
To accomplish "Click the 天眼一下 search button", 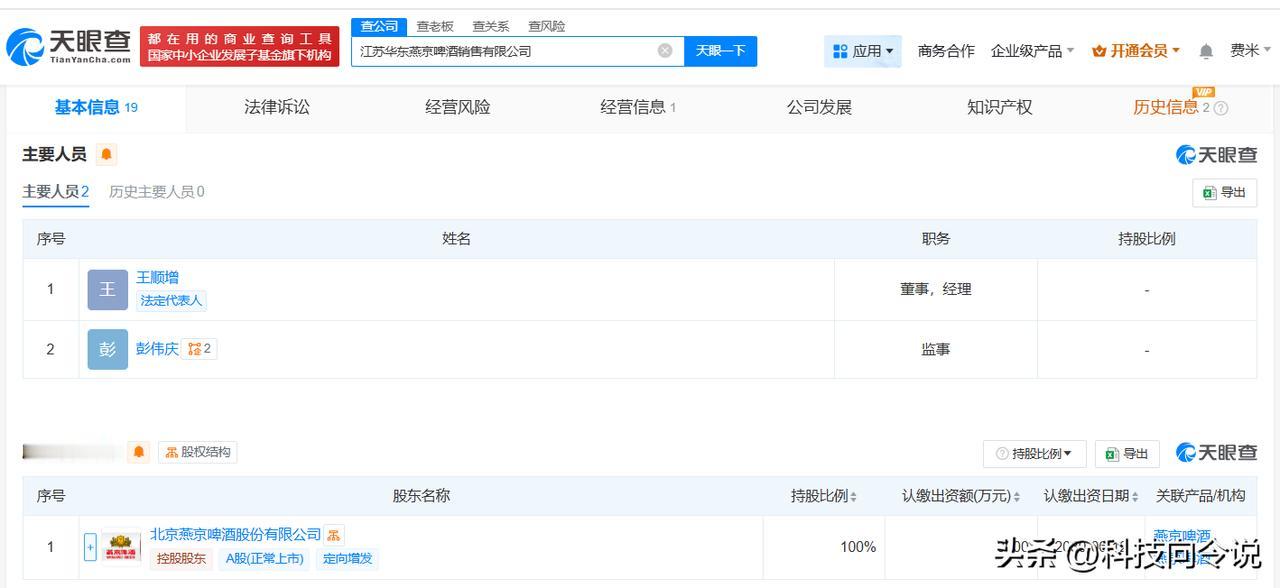I will 720,51.
